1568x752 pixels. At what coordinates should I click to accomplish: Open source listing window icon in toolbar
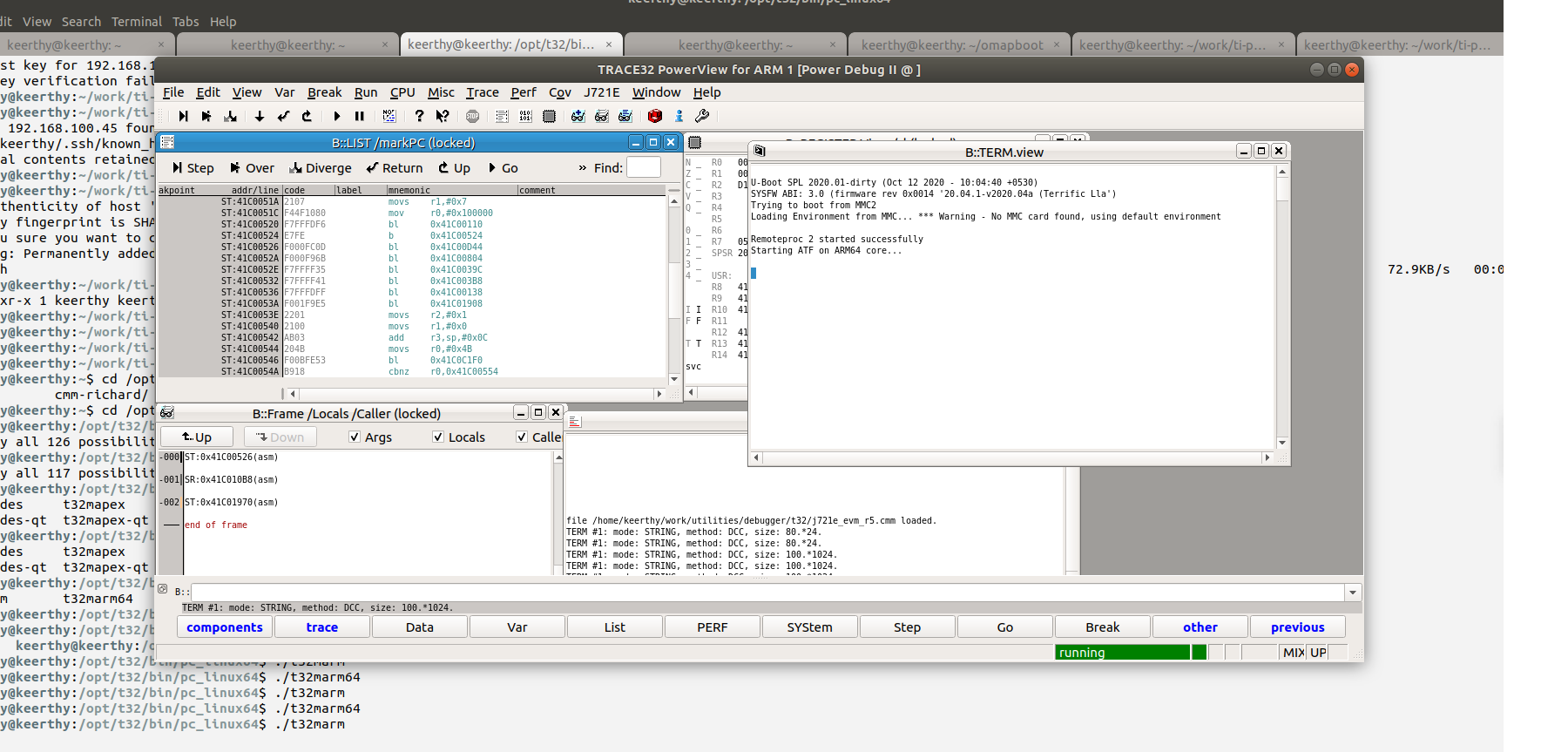point(502,116)
